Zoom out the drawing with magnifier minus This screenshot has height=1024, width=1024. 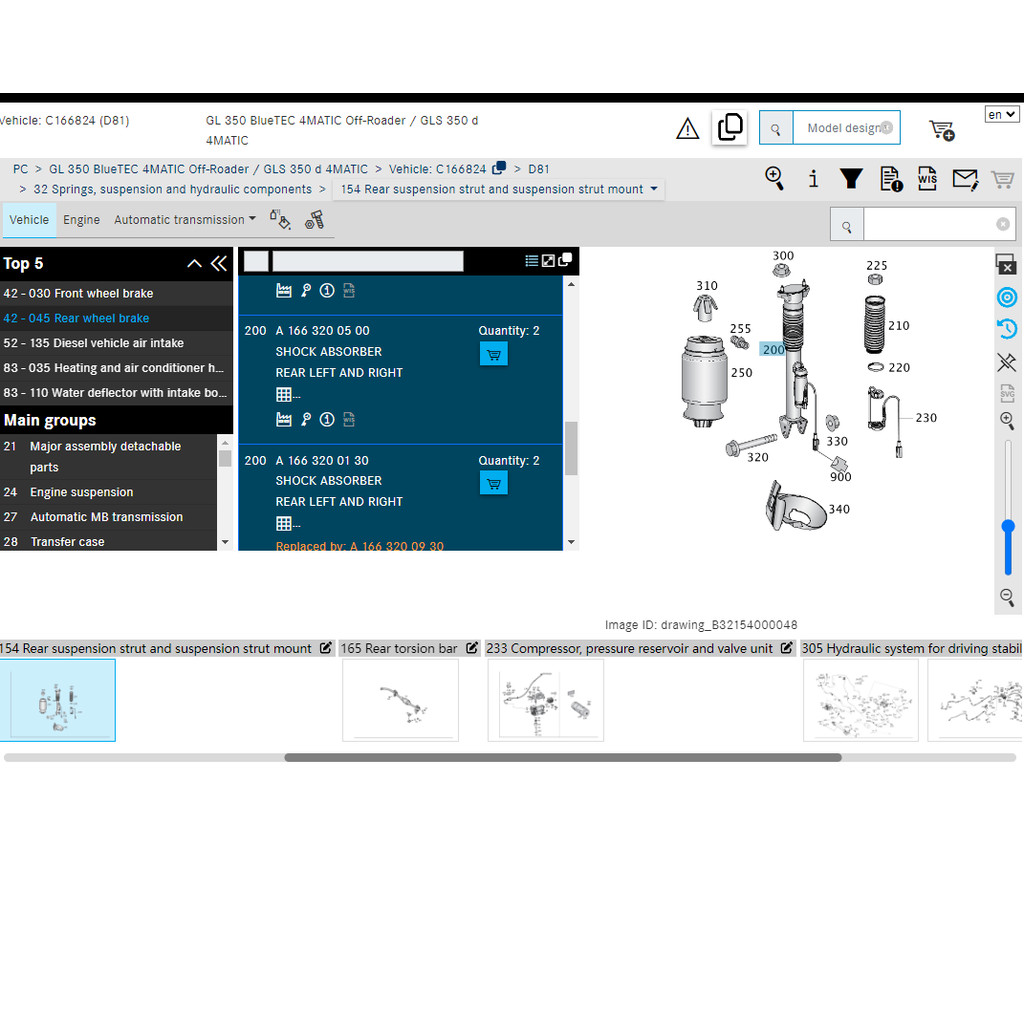point(1007,596)
